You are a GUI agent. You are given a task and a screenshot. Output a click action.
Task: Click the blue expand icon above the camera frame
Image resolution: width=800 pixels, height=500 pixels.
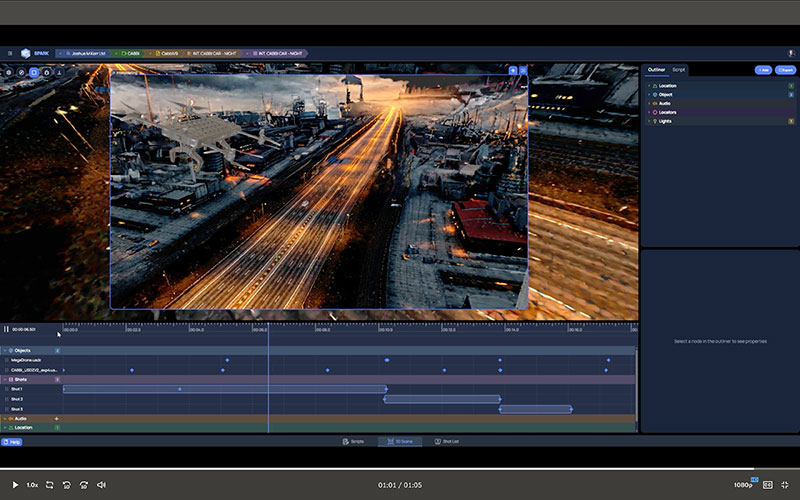tap(523, 70)
